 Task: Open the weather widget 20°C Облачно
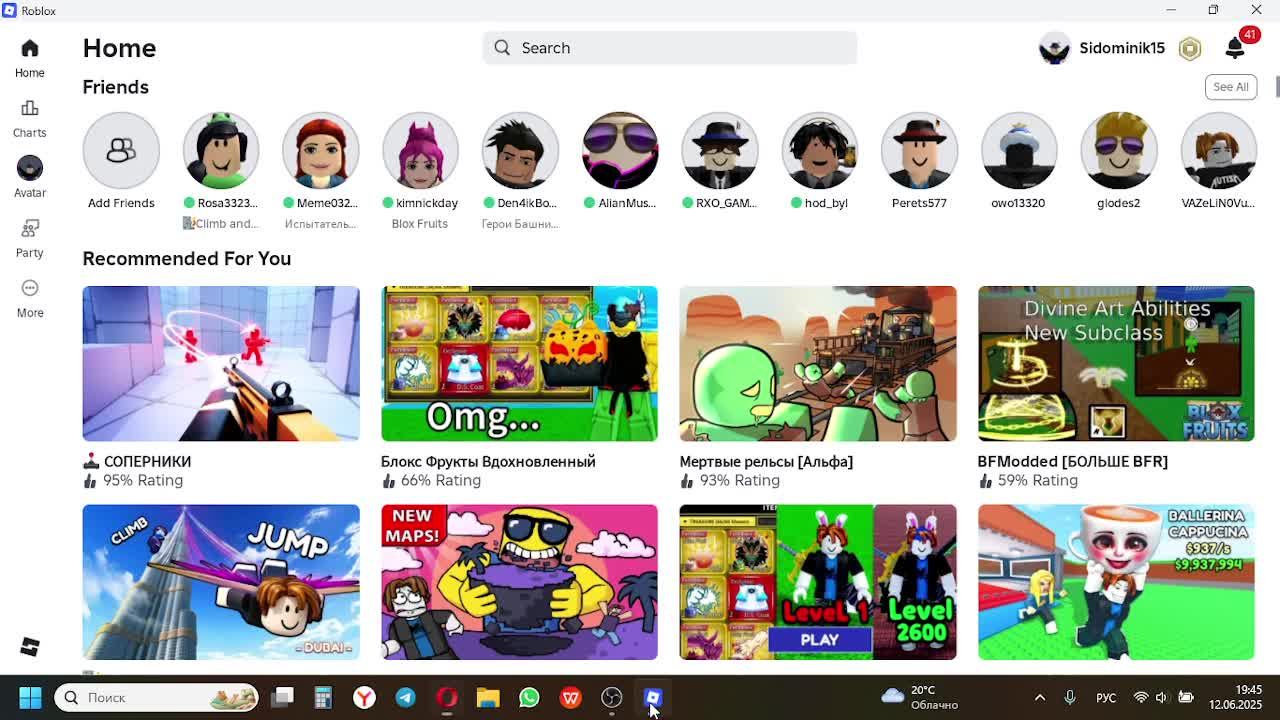[920, 697]
